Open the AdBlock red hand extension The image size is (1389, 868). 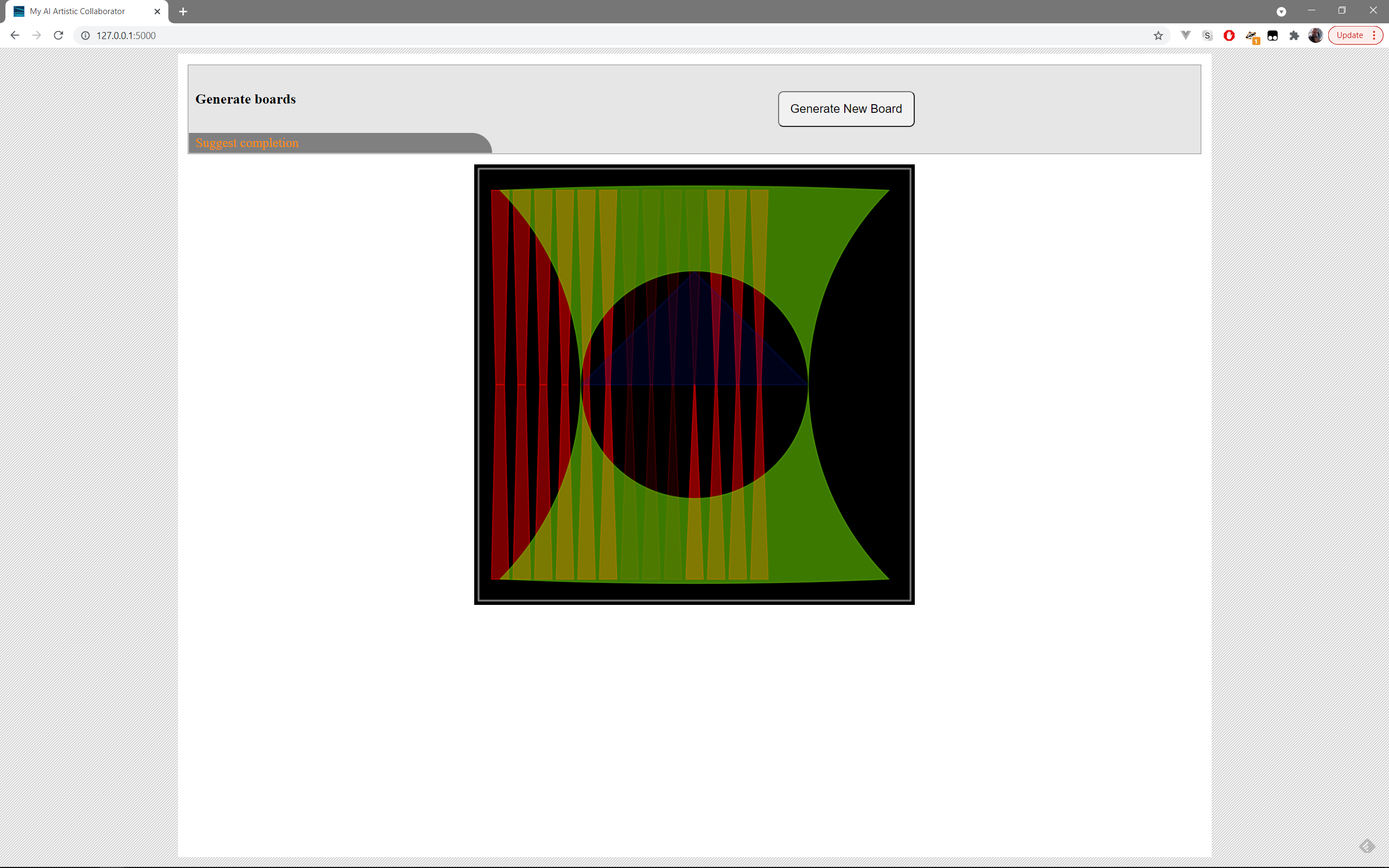[x=1229, y=36]
